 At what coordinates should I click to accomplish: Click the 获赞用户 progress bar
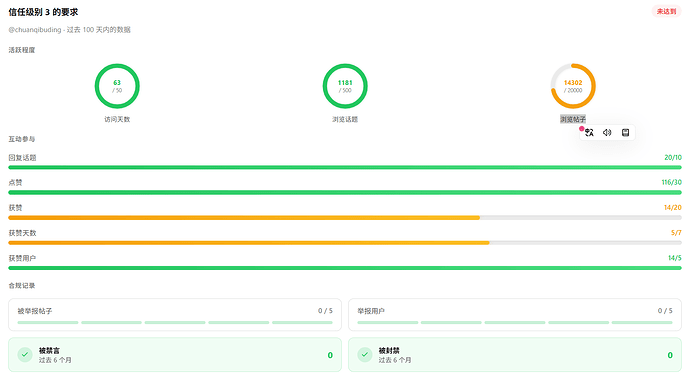[345, 268]
